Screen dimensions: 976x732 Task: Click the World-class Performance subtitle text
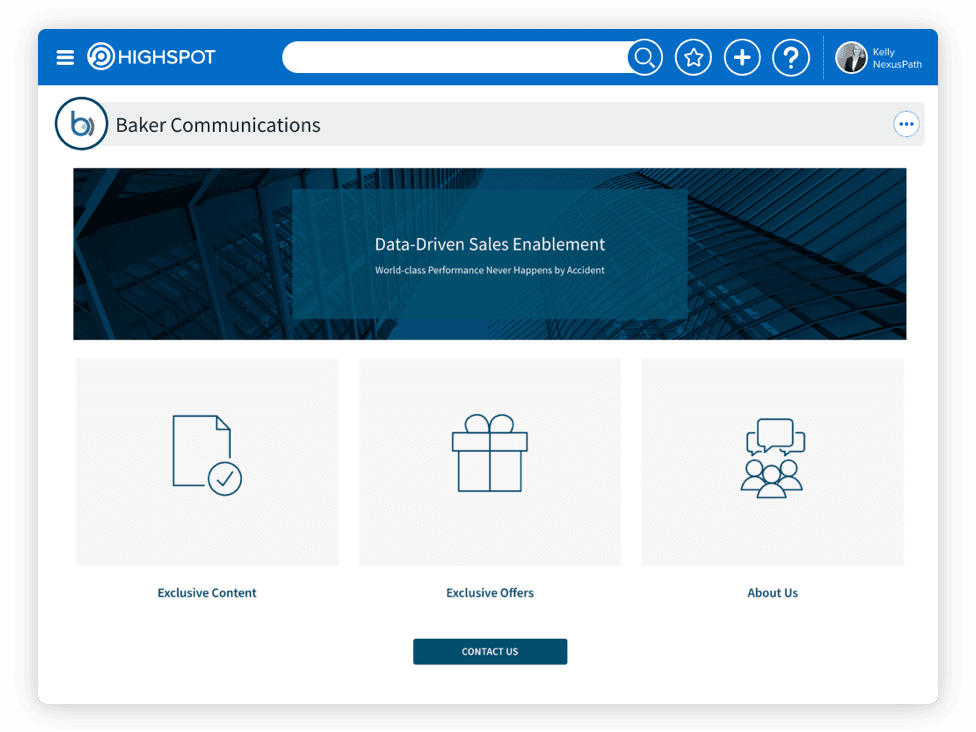[x=490, y=270]
